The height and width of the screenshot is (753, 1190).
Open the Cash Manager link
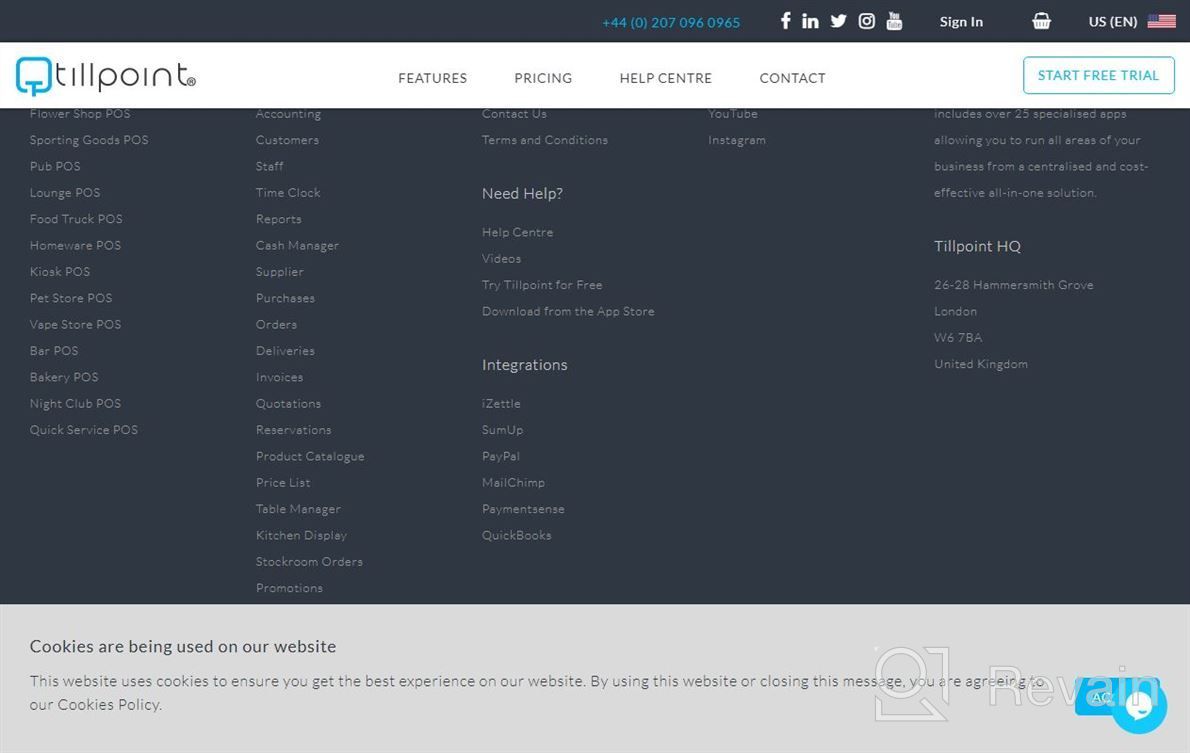pyautogui.click(x=297, y=246)
